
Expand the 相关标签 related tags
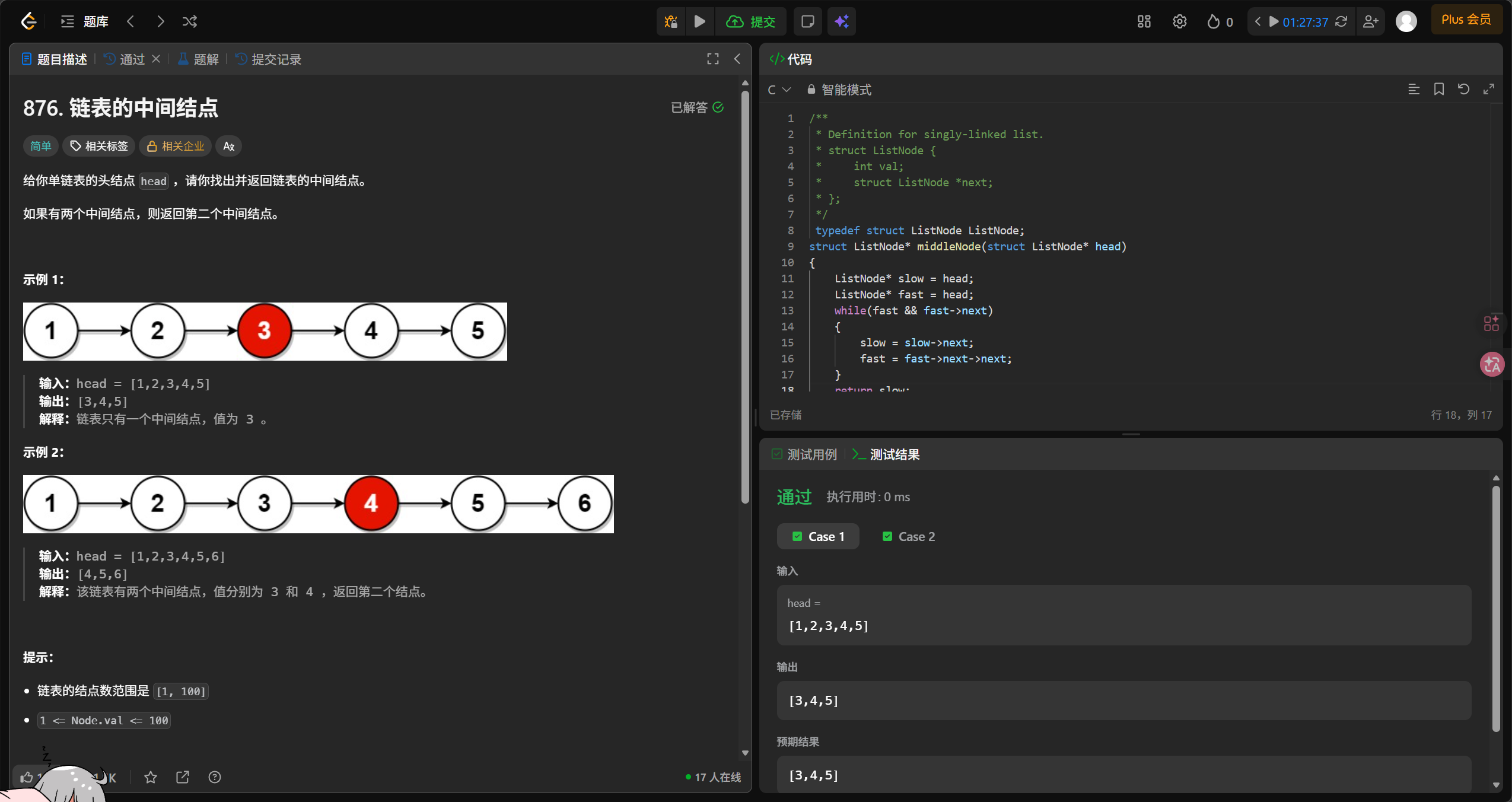[x=99, y=146]
